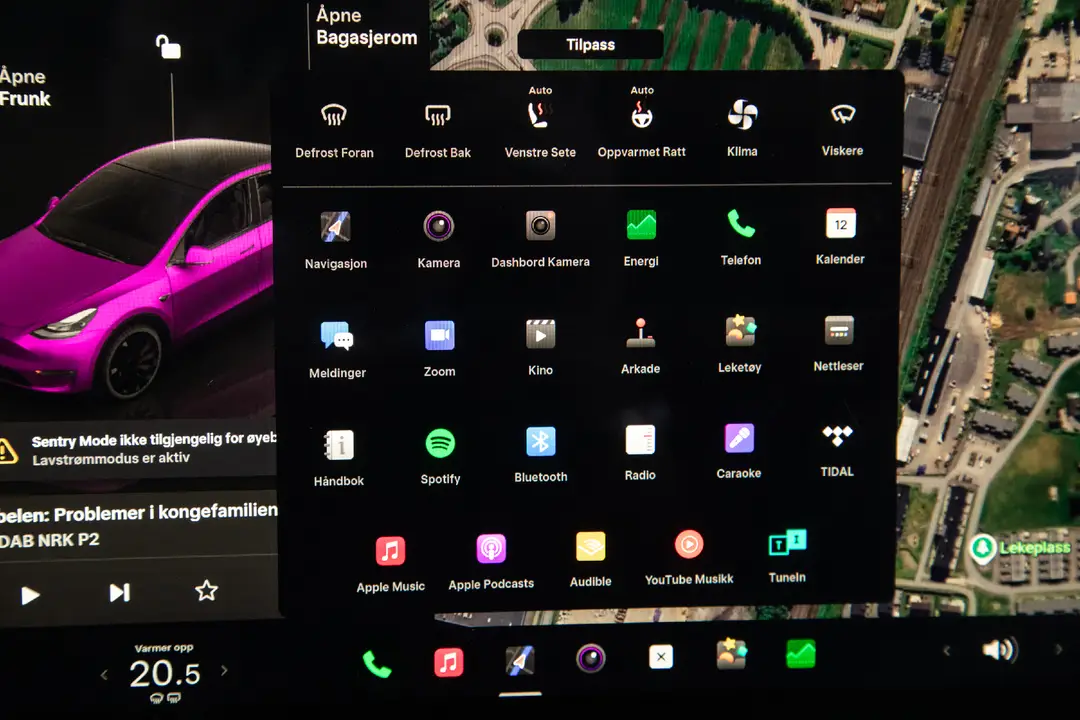
Task: Turn on Oppvarmet Ratt
Action: pyautogui.click(x=641, y=118)
